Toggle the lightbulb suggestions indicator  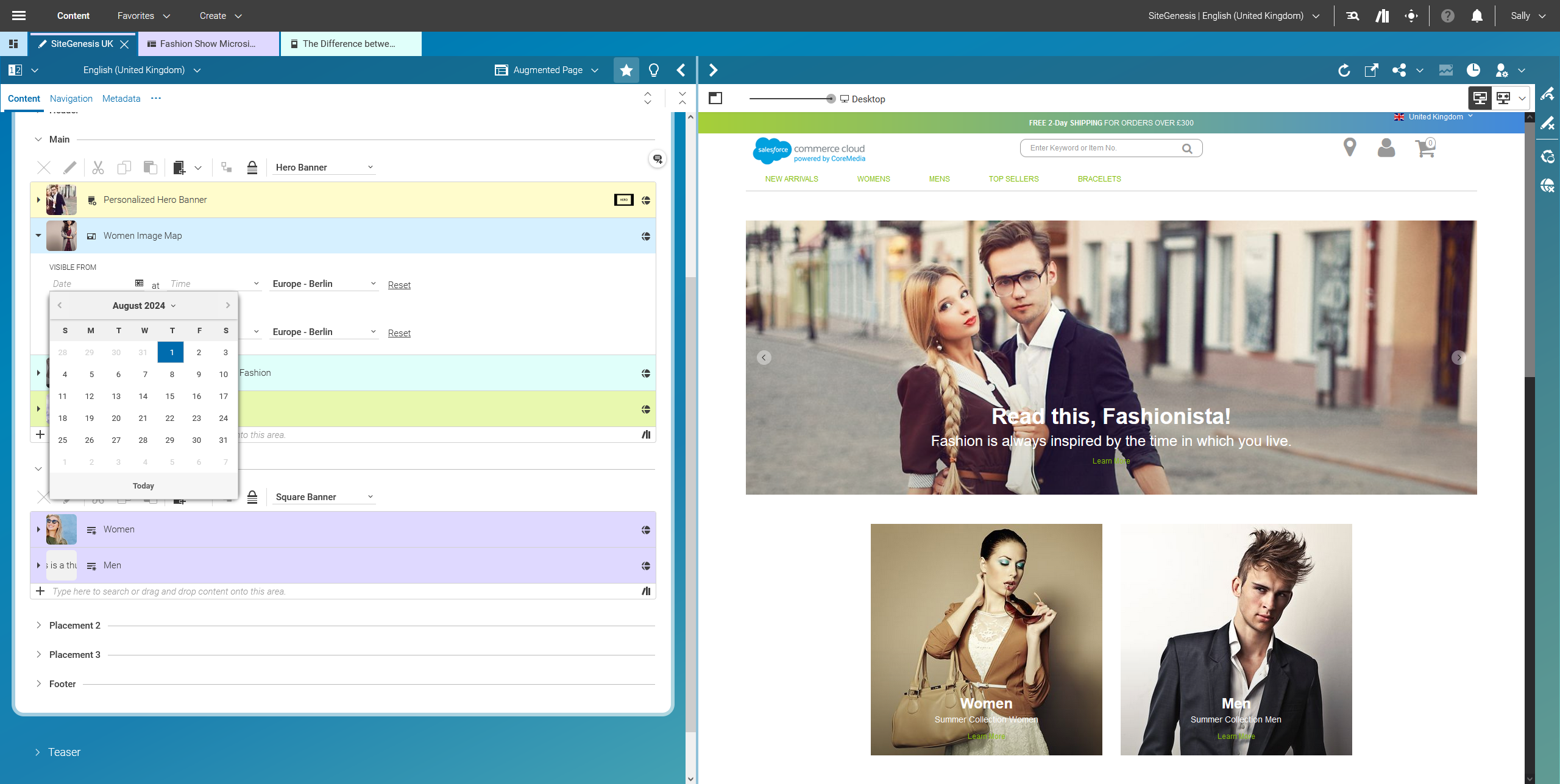pos(653,70)
